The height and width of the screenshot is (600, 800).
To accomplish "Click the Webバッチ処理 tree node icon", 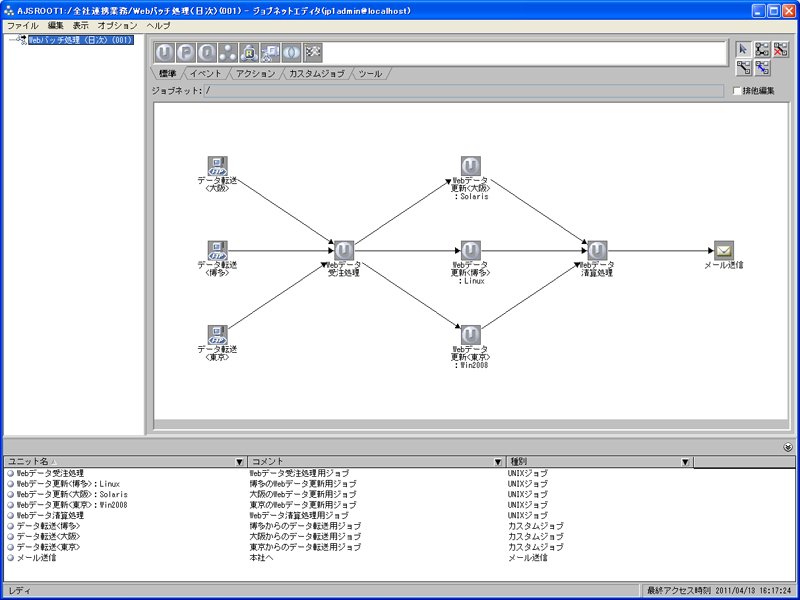I will pyautogui.click(x=22, y=39).
